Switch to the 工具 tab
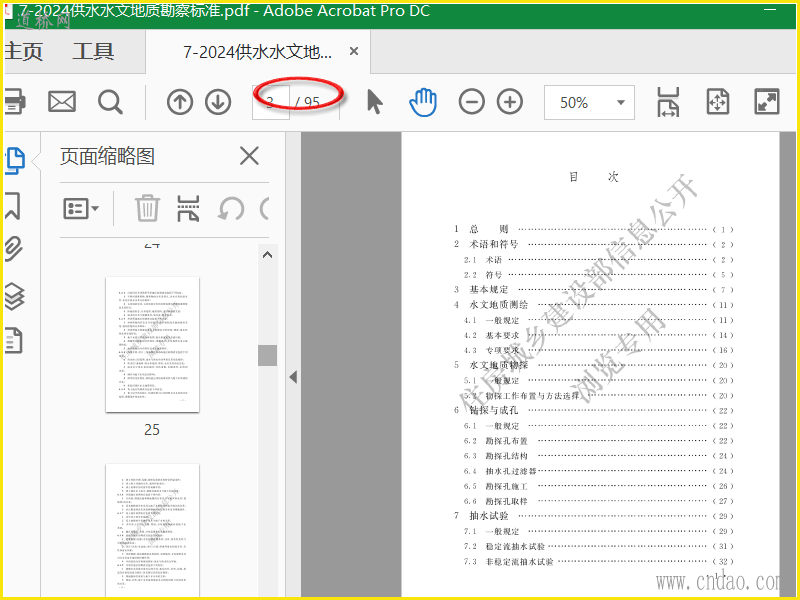 pos(93,52)
